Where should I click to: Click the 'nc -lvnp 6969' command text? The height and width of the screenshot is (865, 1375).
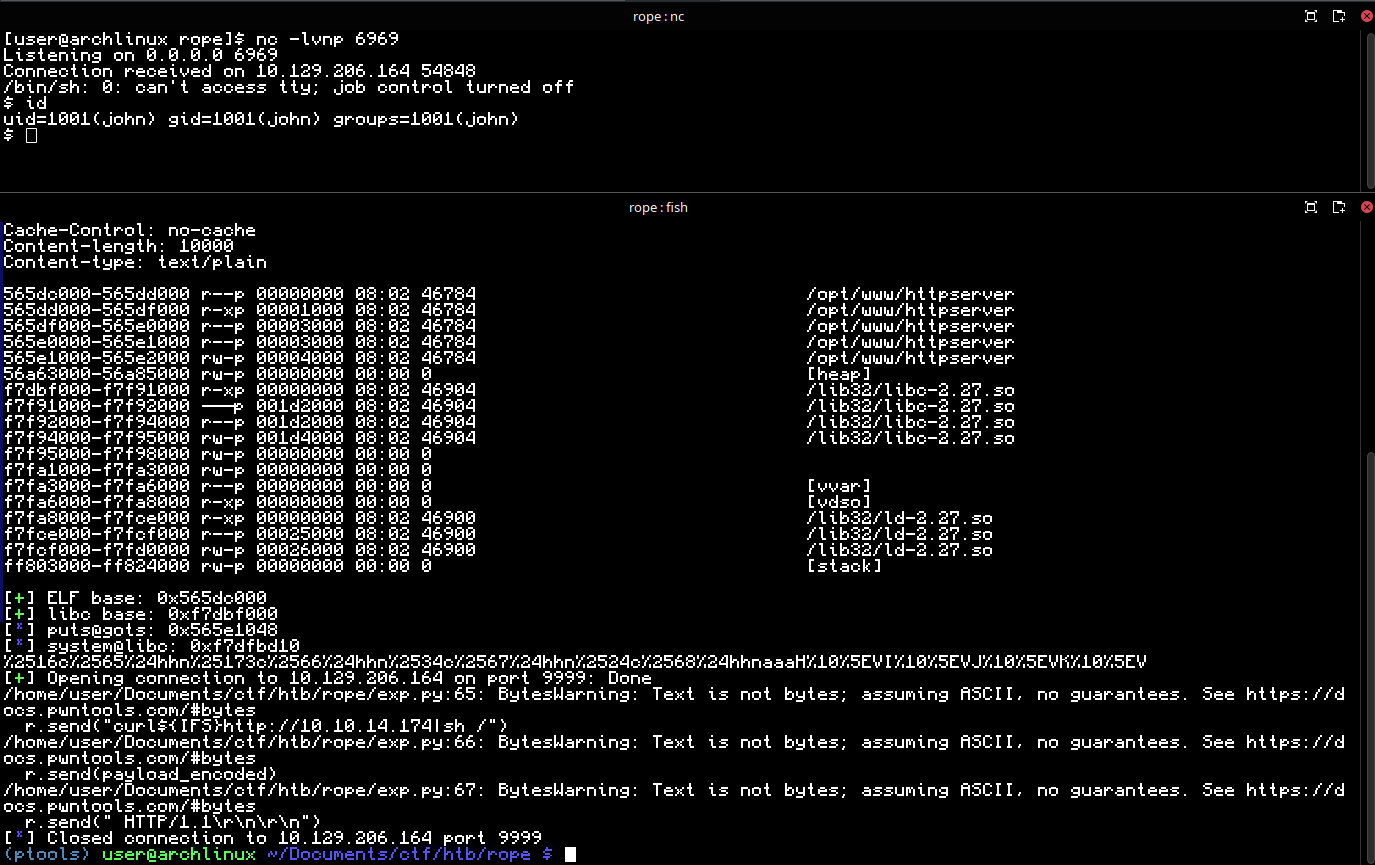[x=326, y=39]
